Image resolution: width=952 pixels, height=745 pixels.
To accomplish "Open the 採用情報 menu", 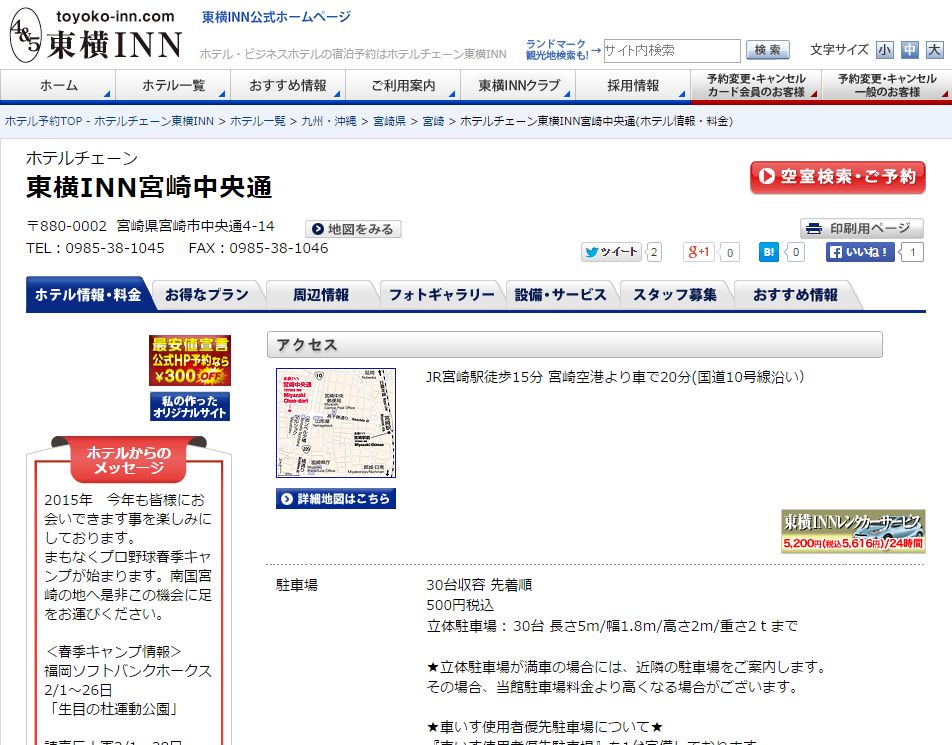I will point(633,86).
